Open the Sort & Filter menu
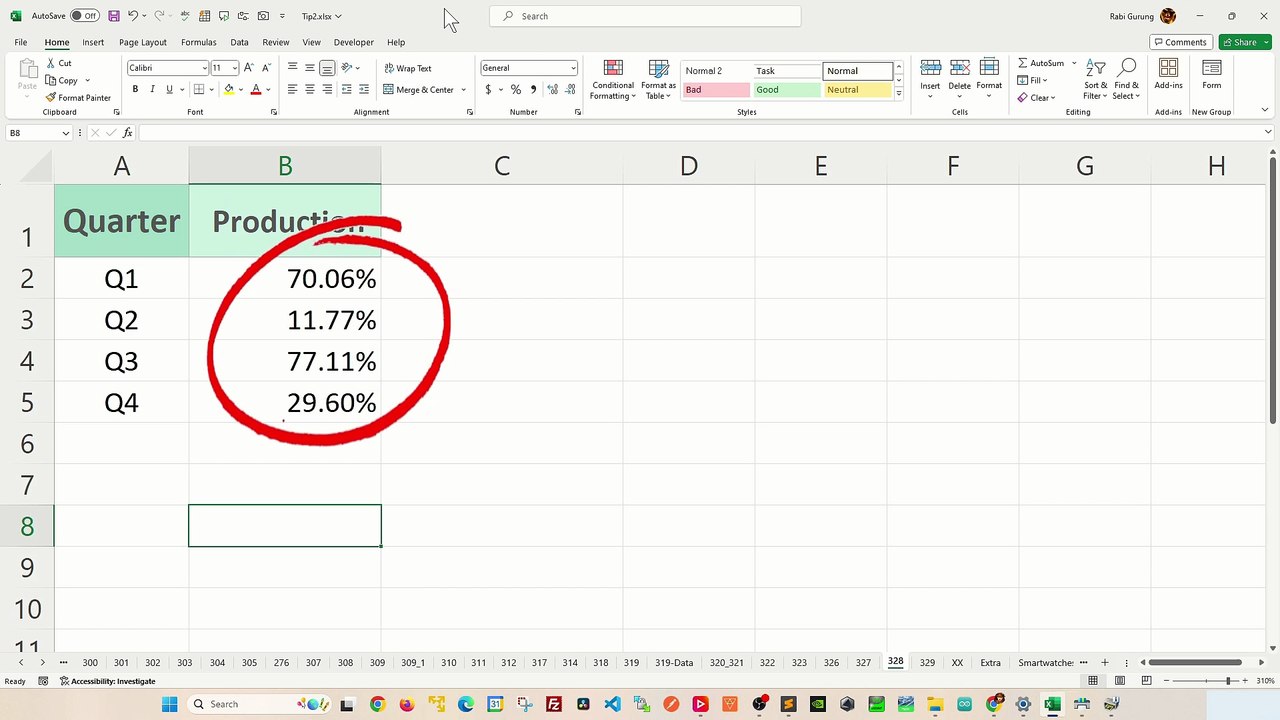The width and height of the screenshot is (1280, 720). point(1095,79)
